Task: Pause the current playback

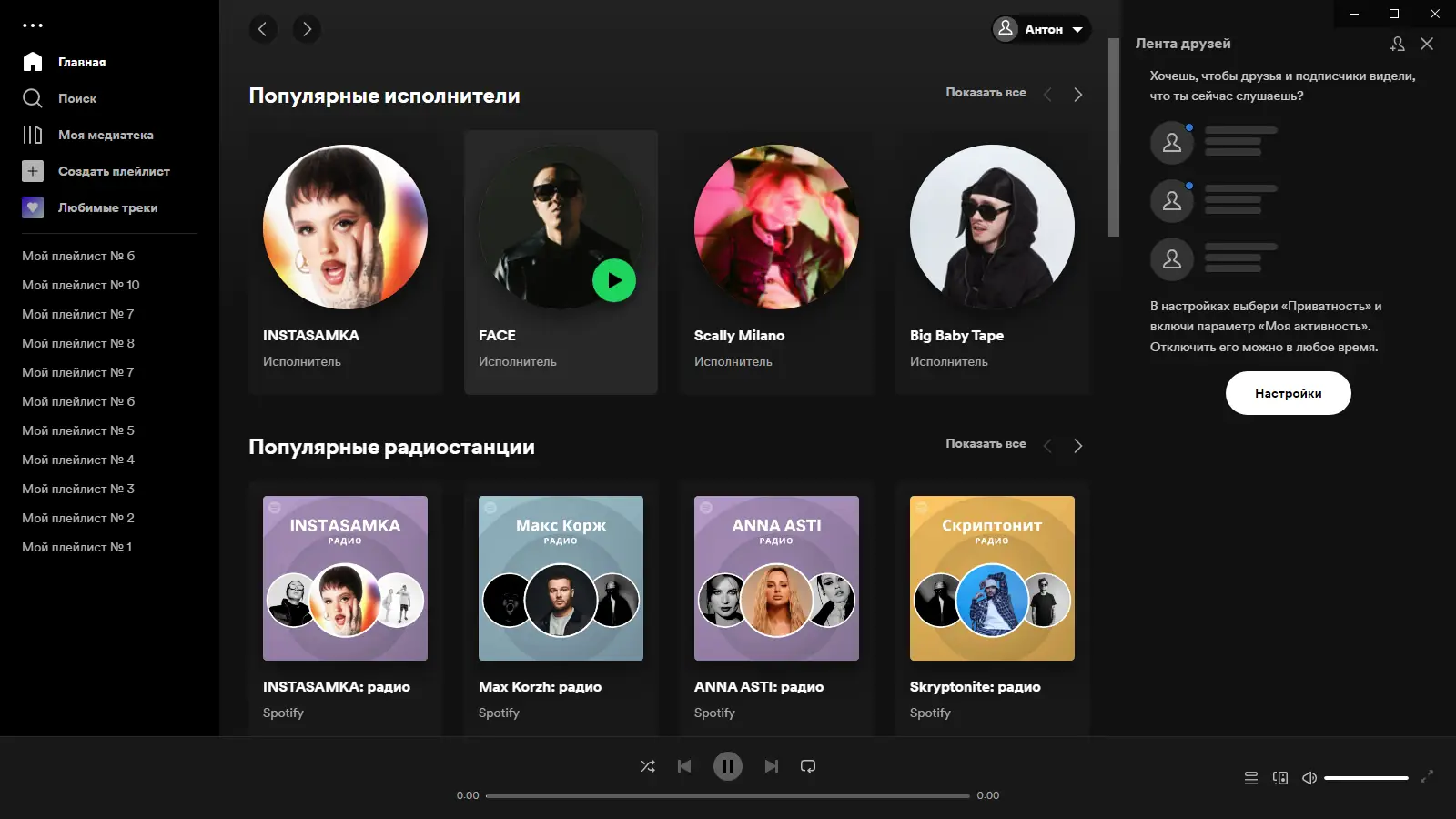Action: tap(727, 765)
